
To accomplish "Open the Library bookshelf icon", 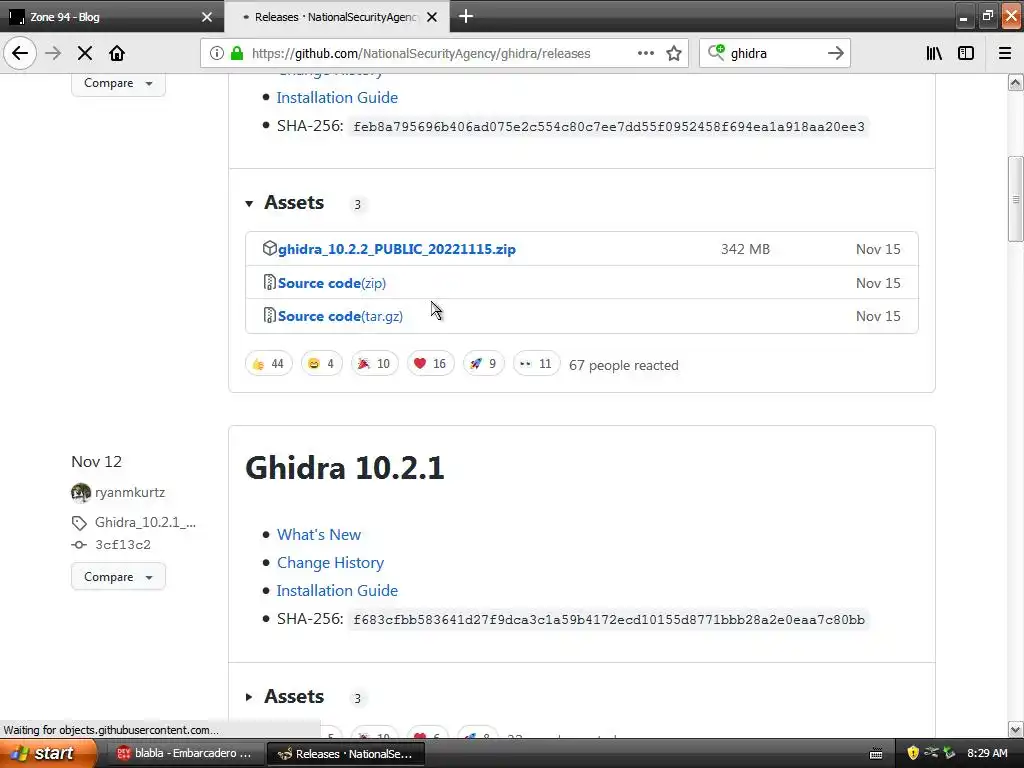I will (934, 53).
